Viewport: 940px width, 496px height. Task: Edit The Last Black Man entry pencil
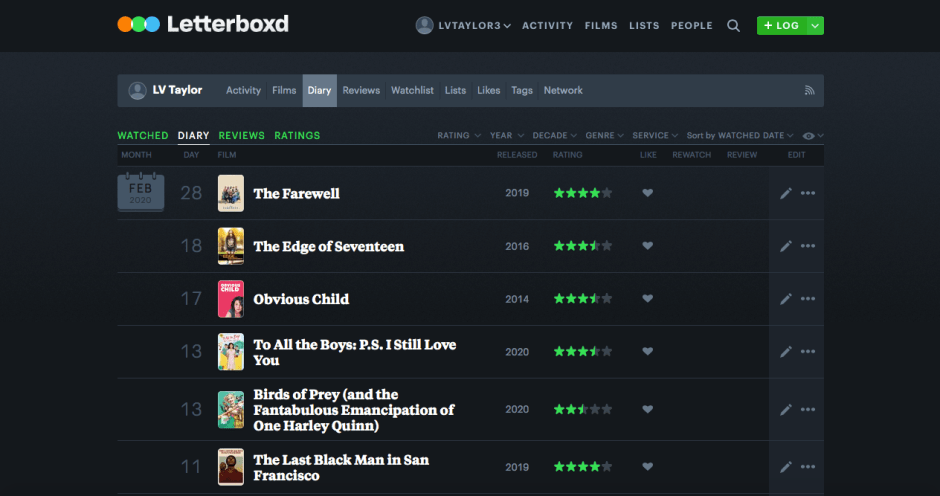pos(786,467)
